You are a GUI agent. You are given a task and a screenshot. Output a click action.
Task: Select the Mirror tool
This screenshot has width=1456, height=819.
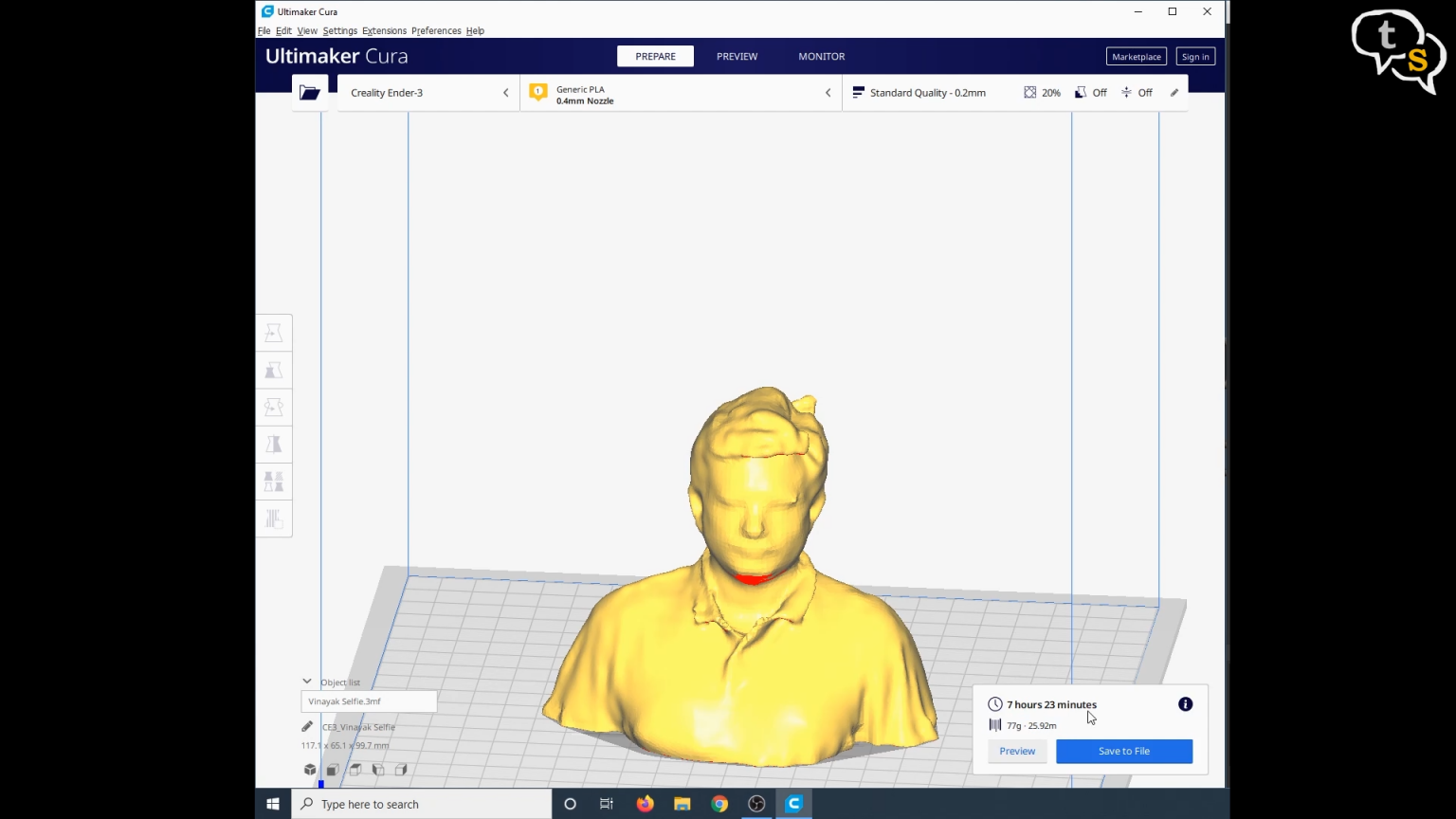(x=274, y=444)
